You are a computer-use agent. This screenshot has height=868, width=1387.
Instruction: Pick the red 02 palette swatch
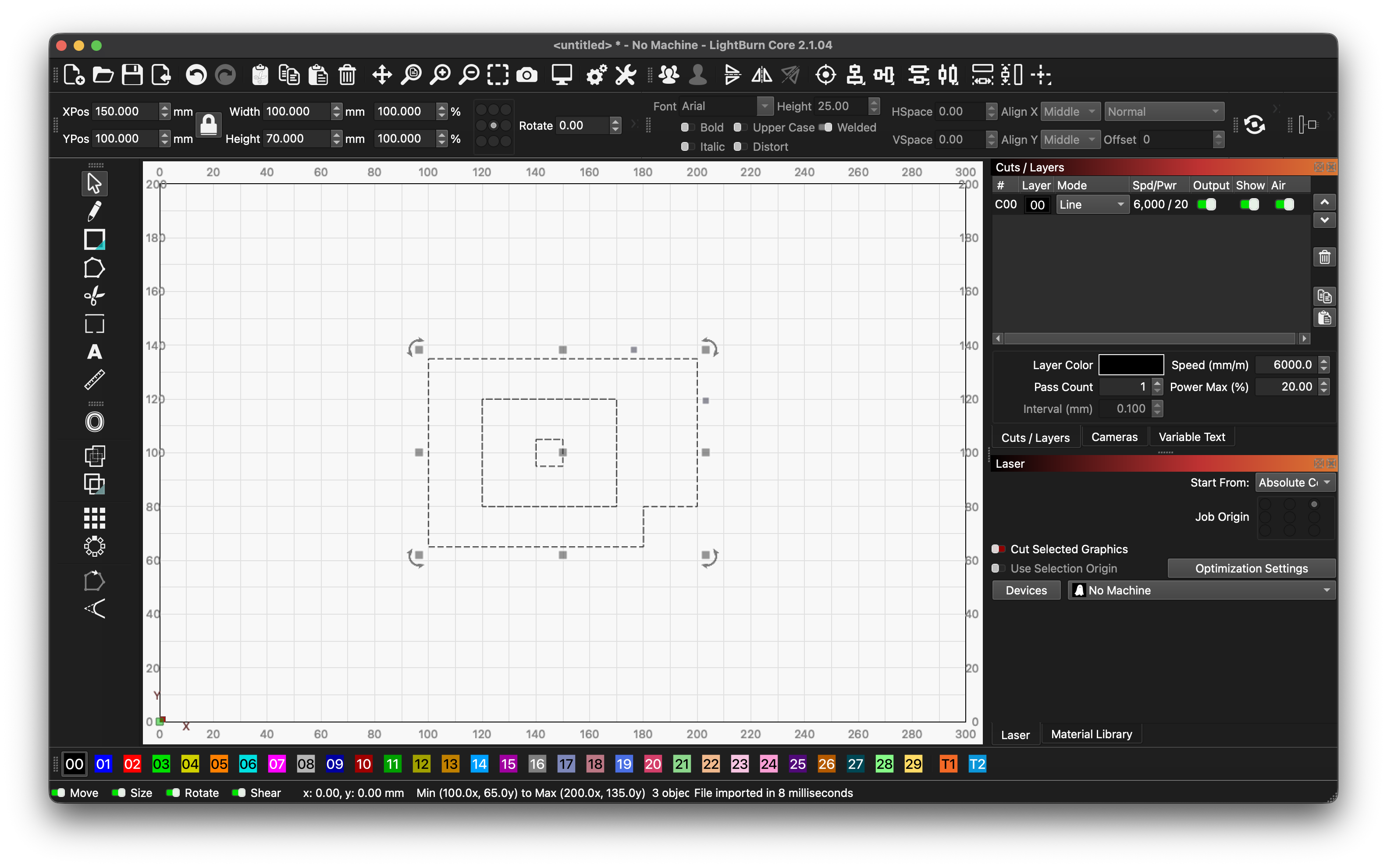pyautogui.click(x=132, y=764)
